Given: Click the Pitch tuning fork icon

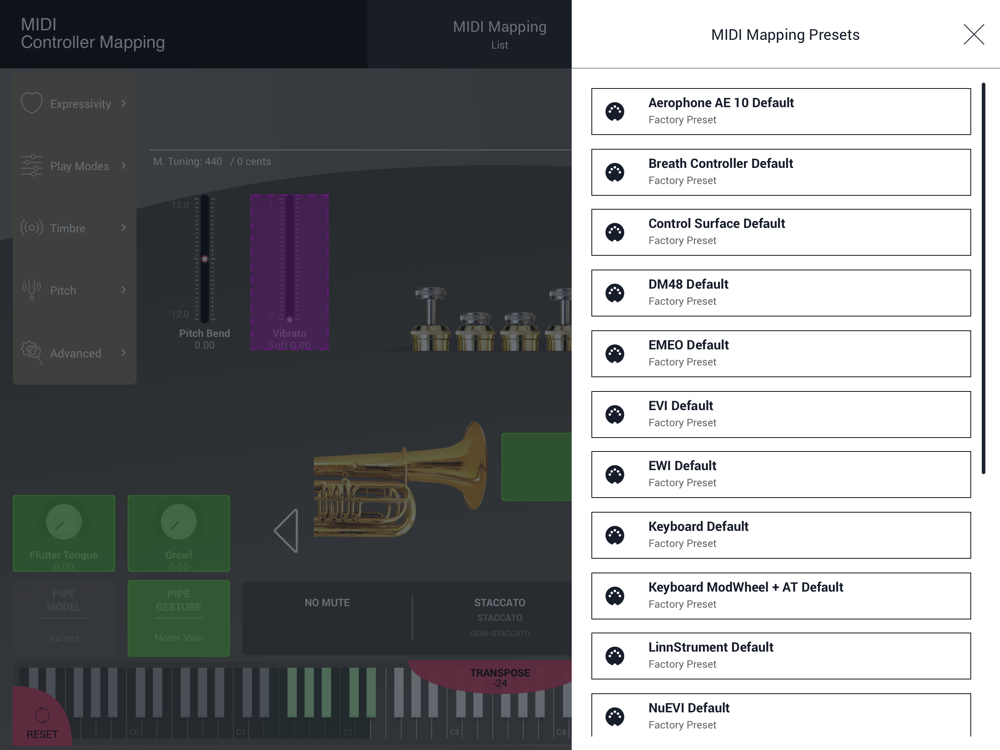Looking at the screenshot, I should point(32,290).
